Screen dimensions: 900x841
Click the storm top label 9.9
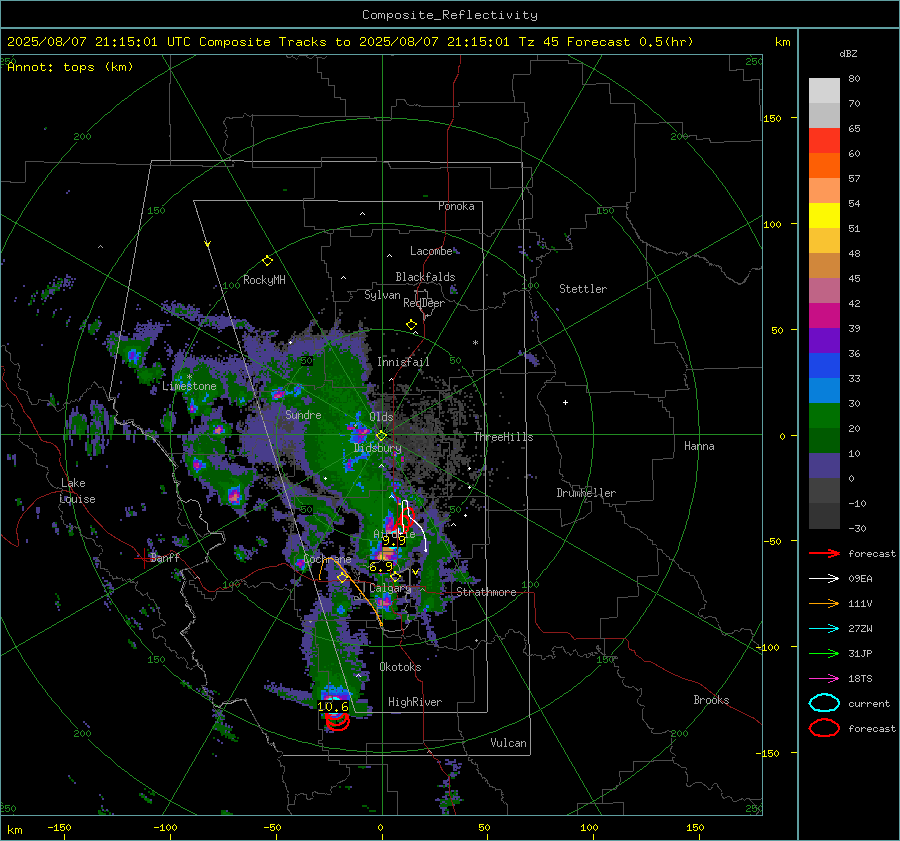(x=394, y=541)
